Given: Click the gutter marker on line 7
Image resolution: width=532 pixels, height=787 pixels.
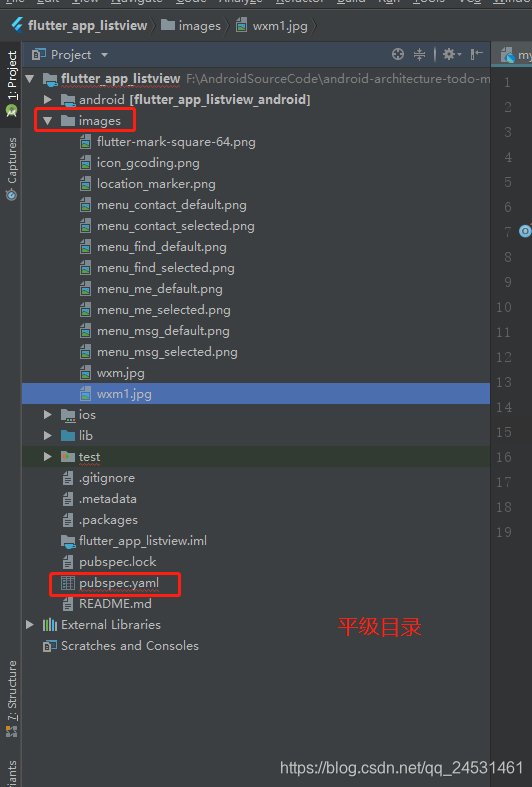Looking at the screenshot, I should tap(525, 231).
